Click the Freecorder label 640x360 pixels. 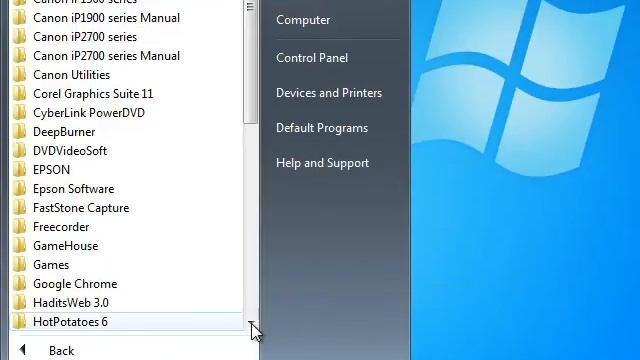[x=61, y=227]
